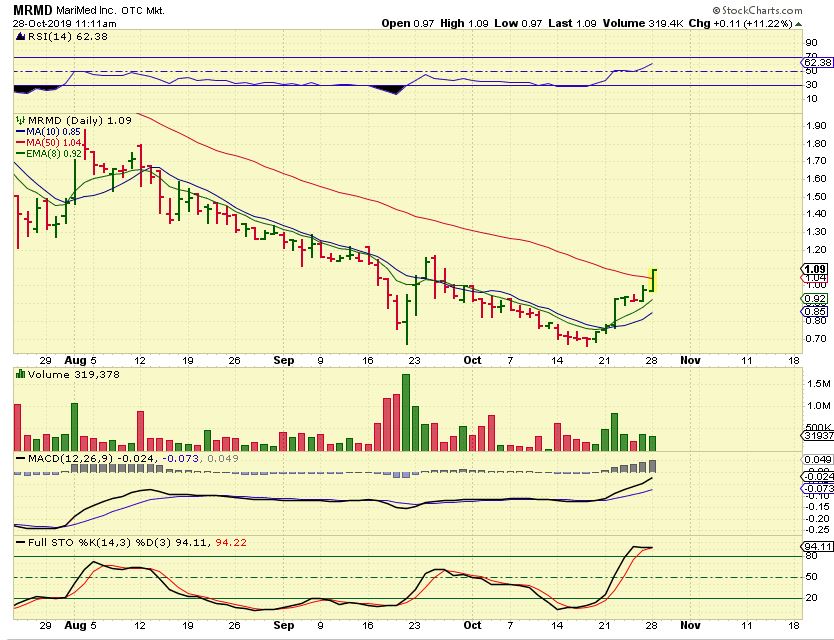This screenshot has height=640, width=834.
Task: Click the 1.5M volume axis label
Action: coord(819,384)
